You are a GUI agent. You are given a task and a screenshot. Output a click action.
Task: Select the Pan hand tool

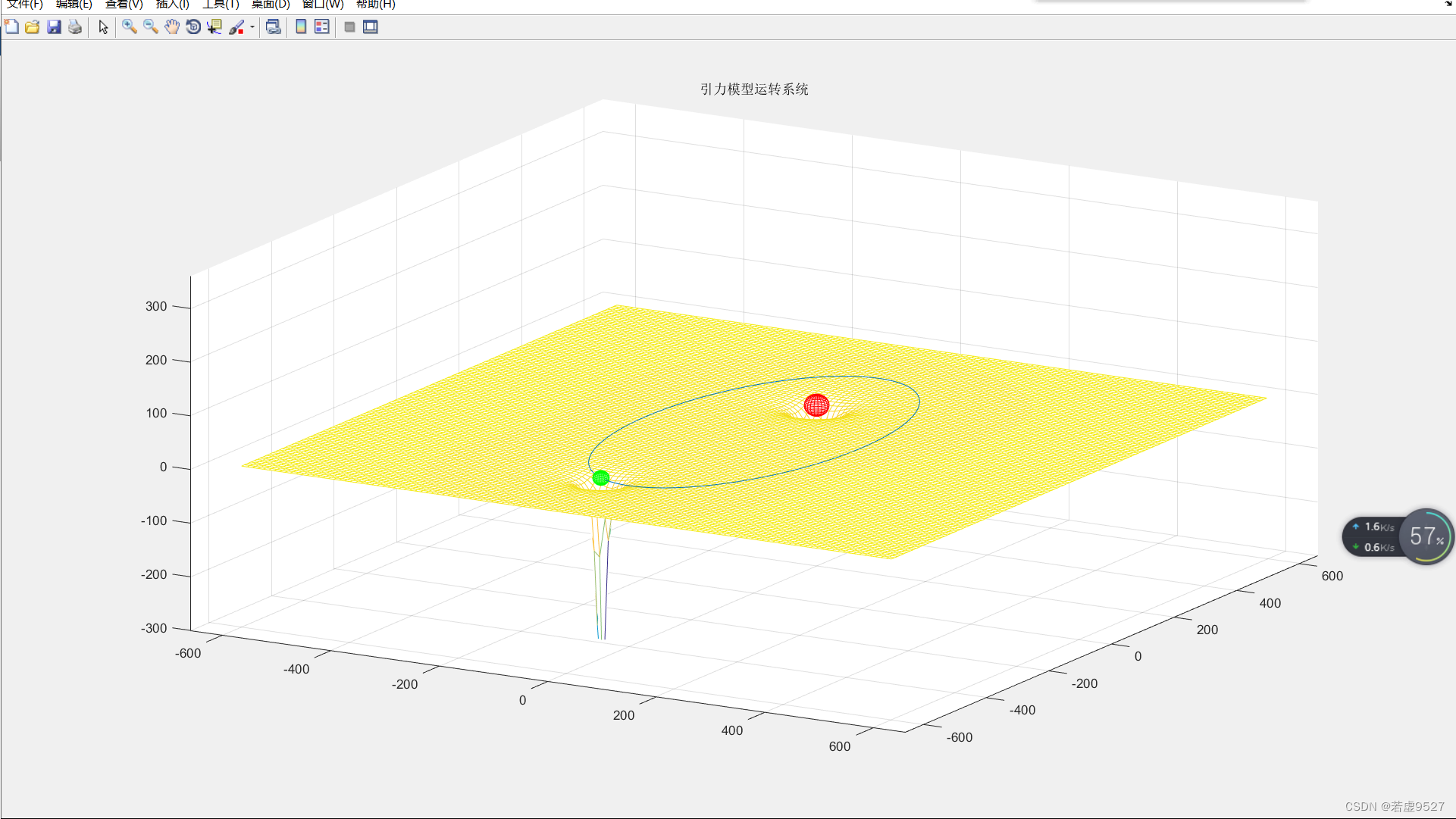pos(172,27)
